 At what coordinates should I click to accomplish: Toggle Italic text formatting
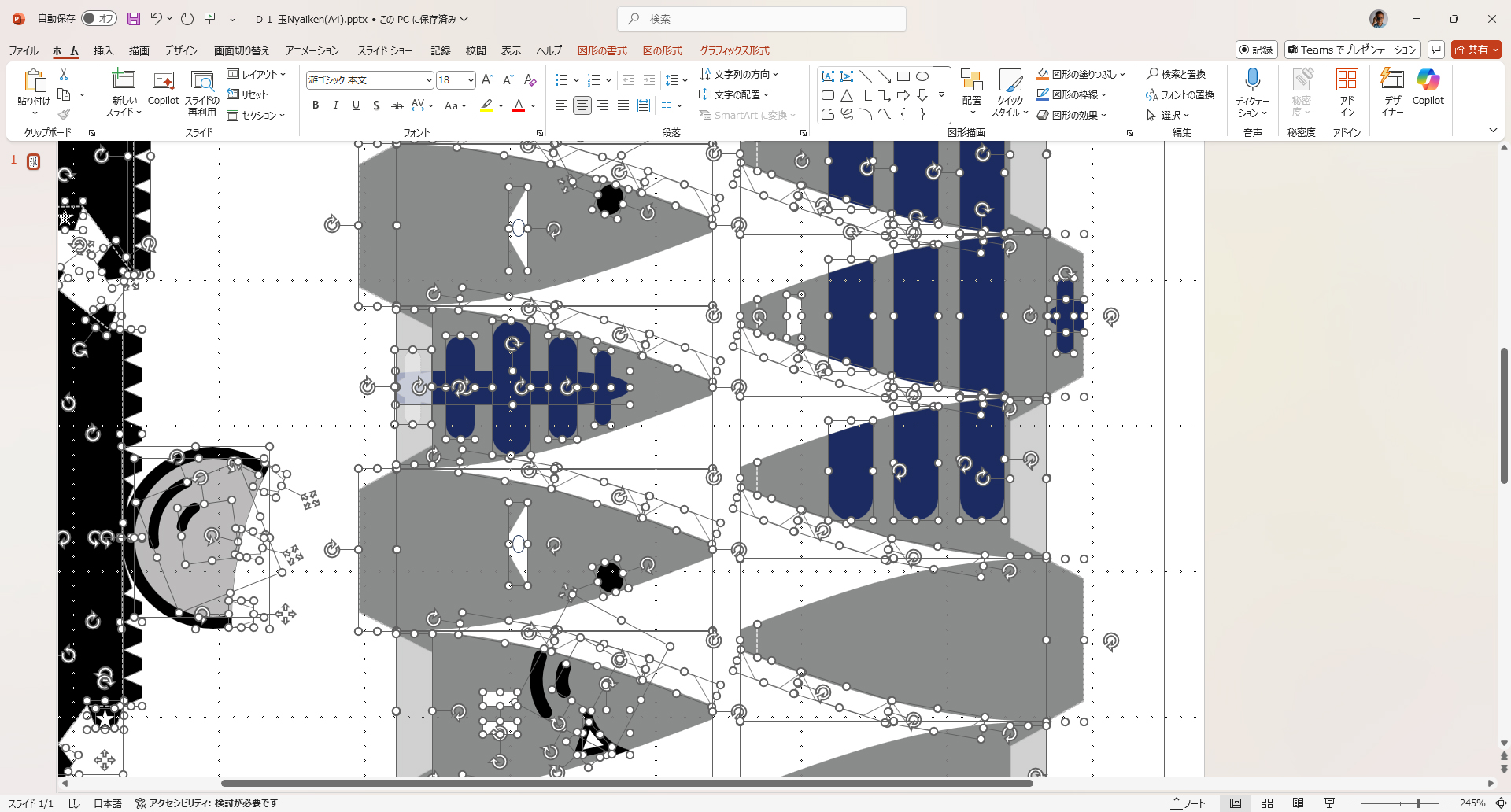336,105
